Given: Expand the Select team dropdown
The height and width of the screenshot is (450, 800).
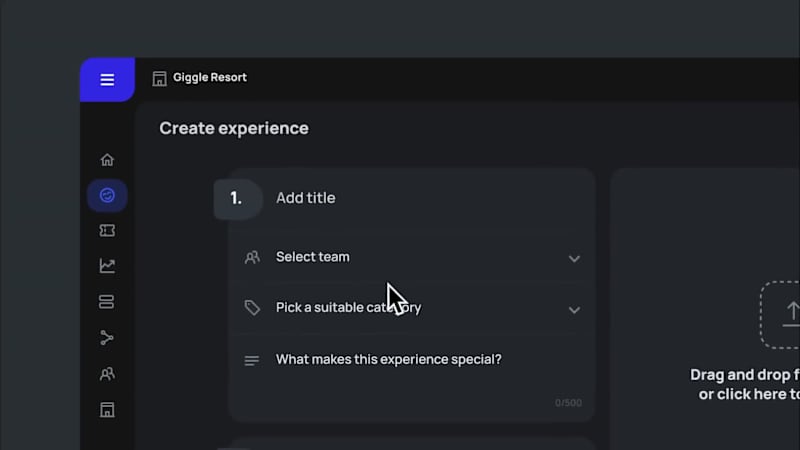Looking at the screenshot, I should tap(412, 257).
